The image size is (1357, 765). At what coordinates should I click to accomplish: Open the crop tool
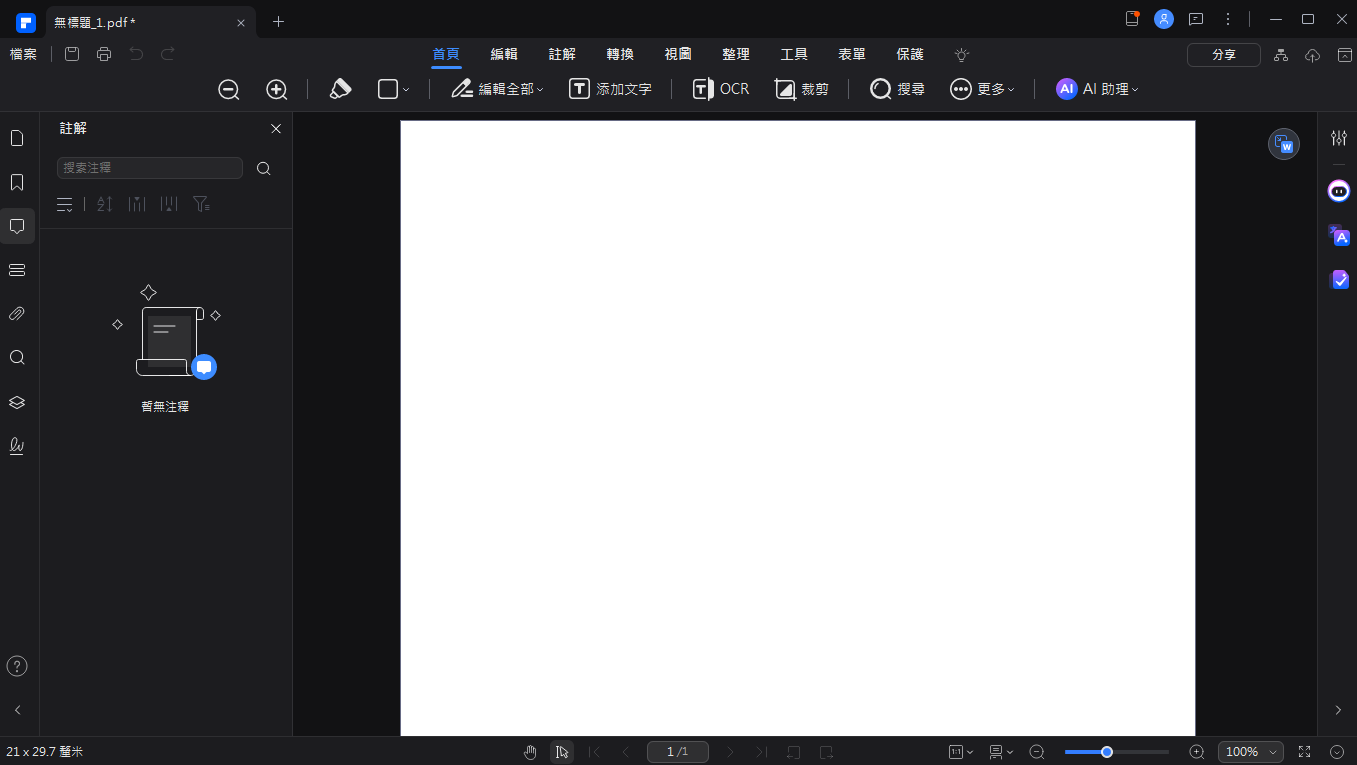tap(801, 89)
